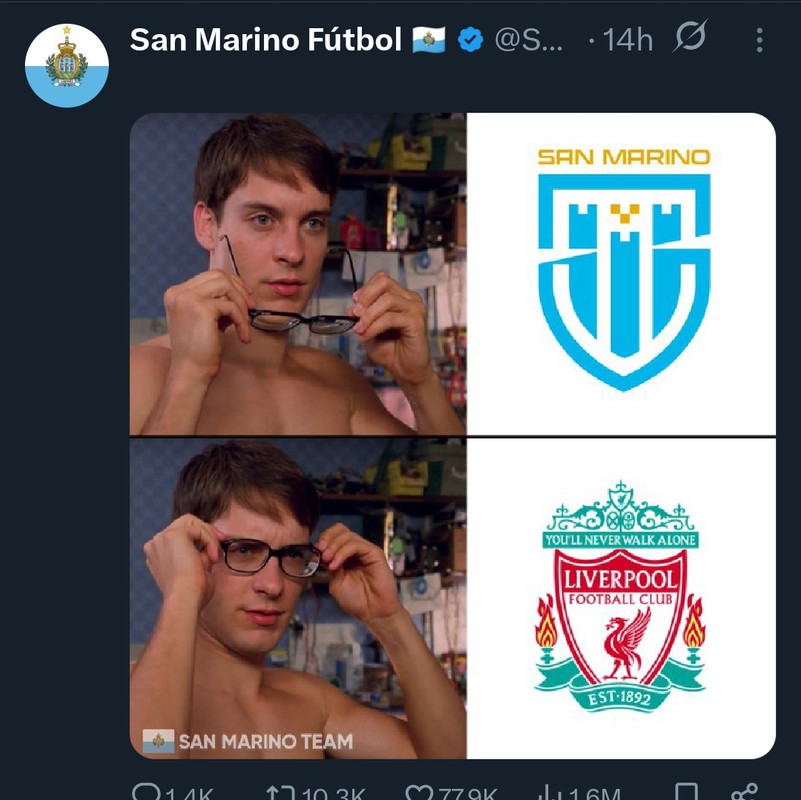Open the San Marino crest image panel
The width and height of the screenshot is (801, 800).
tap(621, 274)
